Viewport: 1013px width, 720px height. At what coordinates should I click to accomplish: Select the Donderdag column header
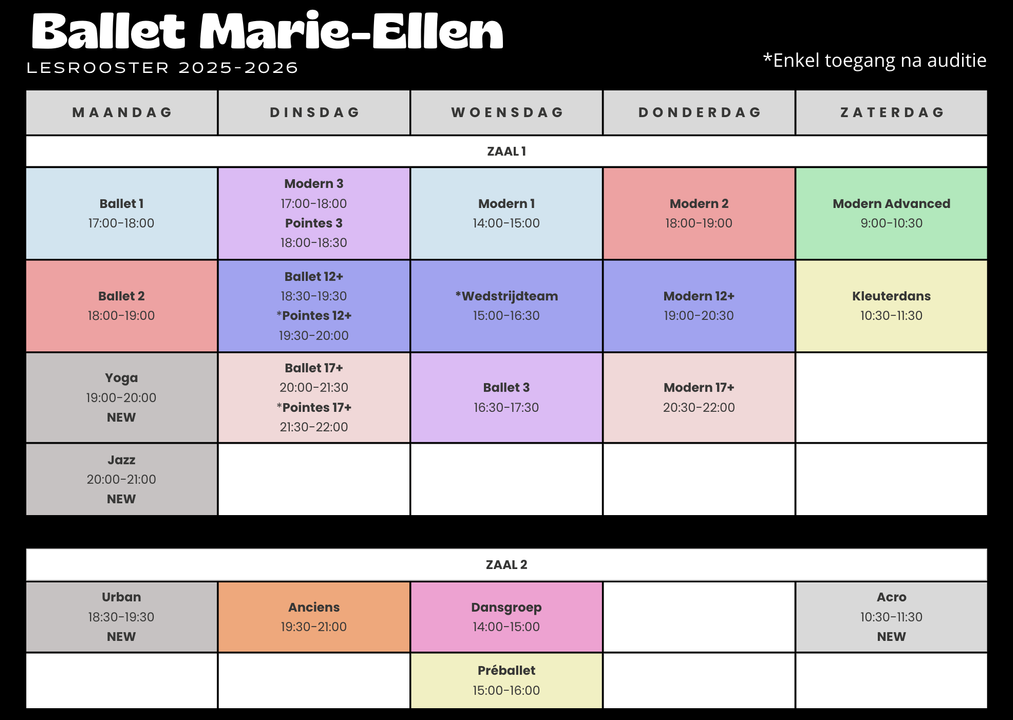point(699,112)
